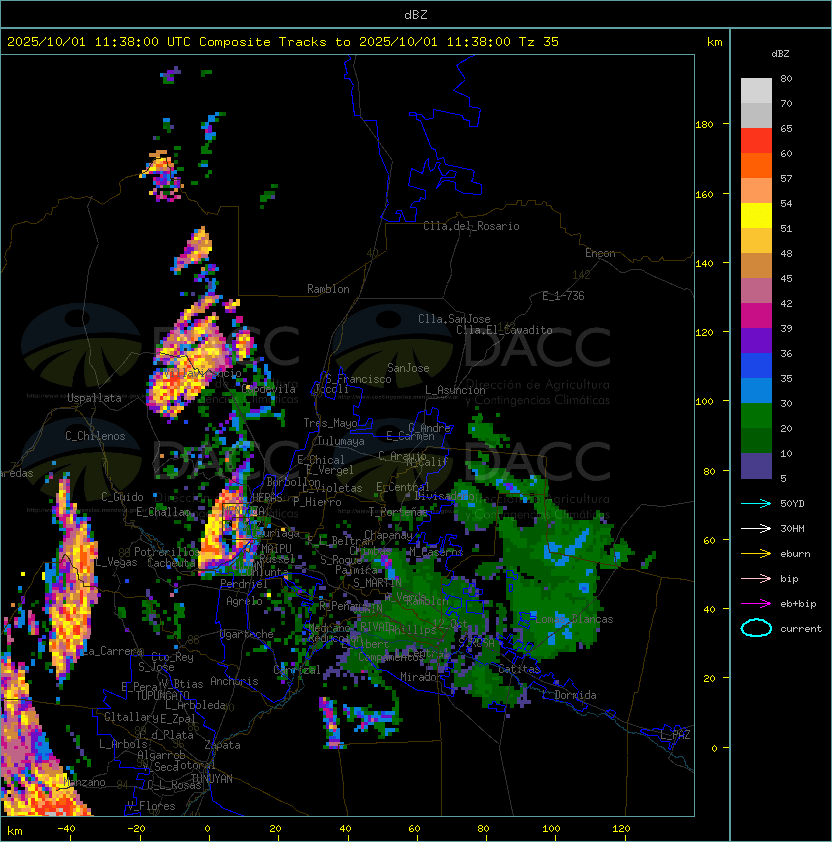The image size is (832, 842).
Task: Click the cyan ellipse 'current' legend icon
Action: (x=756, y=628)
